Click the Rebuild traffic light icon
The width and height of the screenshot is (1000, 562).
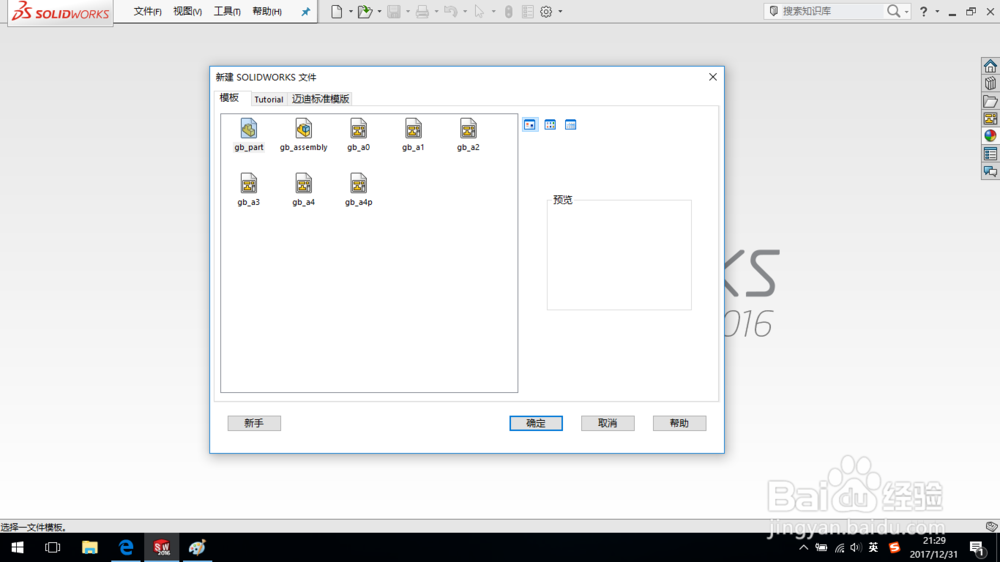(x=508, y=11)
